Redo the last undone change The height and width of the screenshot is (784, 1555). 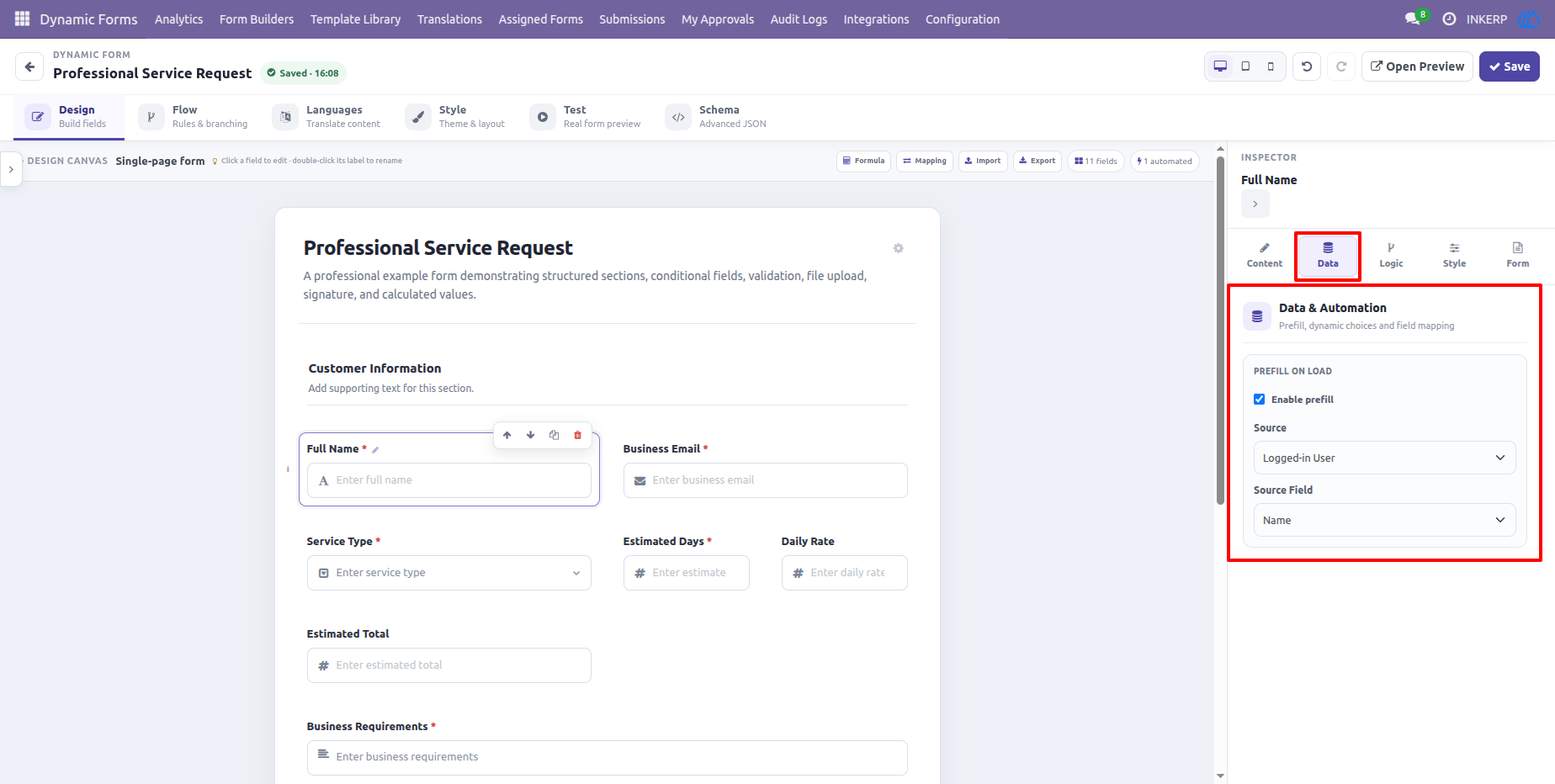(1341, 66)
